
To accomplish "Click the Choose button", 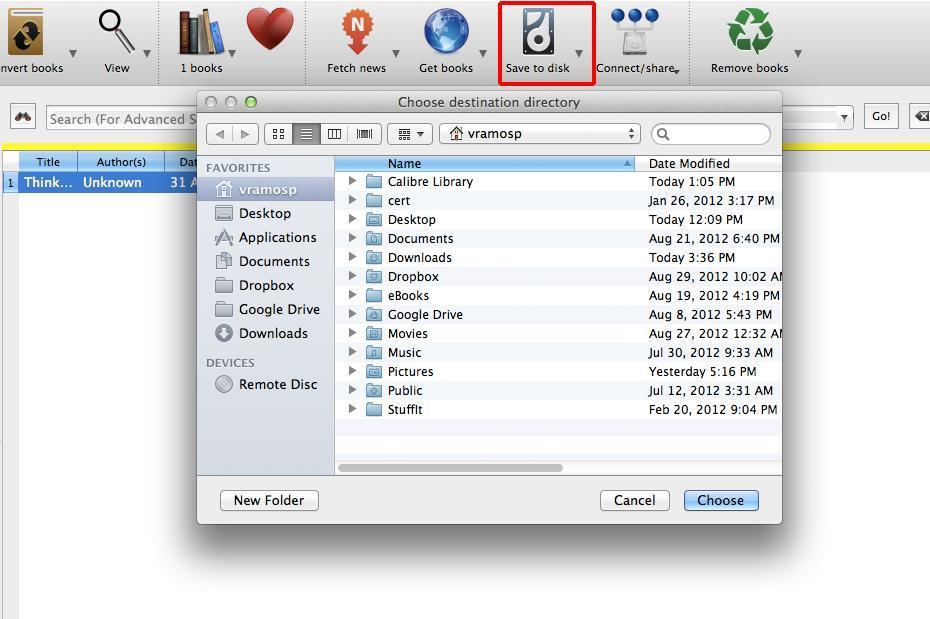I will pos(720,500).
